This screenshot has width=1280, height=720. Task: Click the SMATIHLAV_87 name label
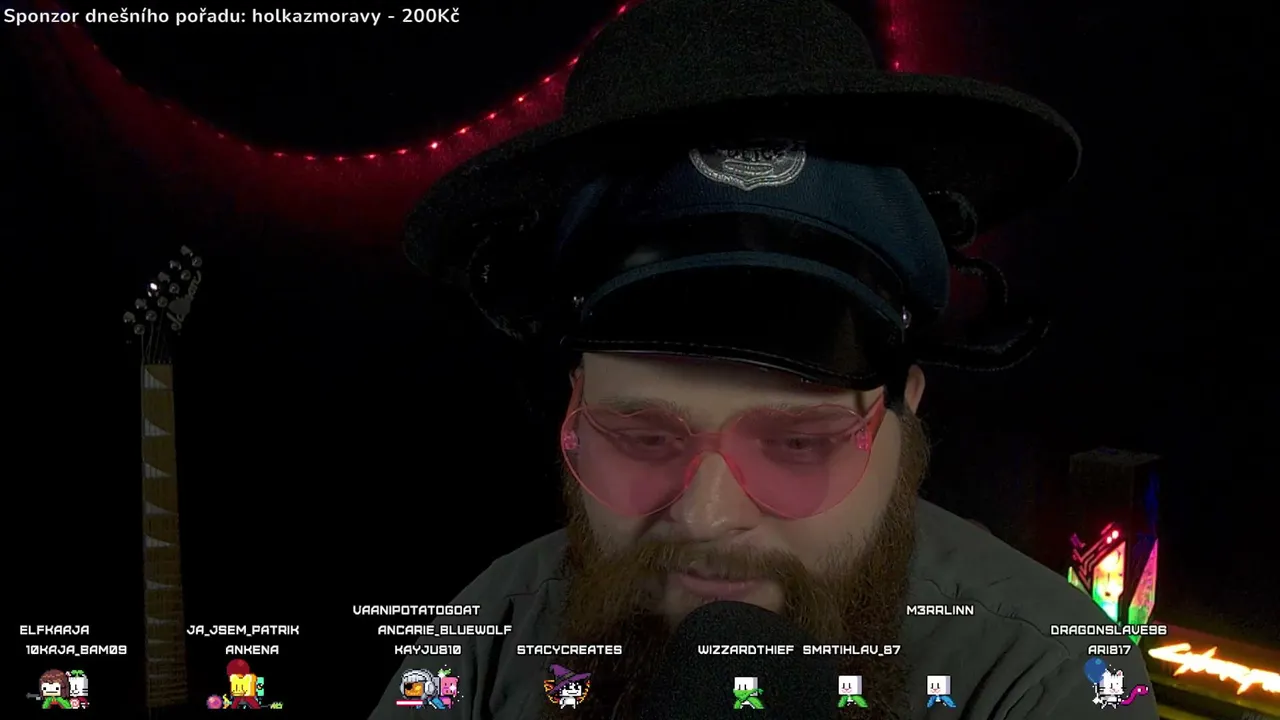851,650
